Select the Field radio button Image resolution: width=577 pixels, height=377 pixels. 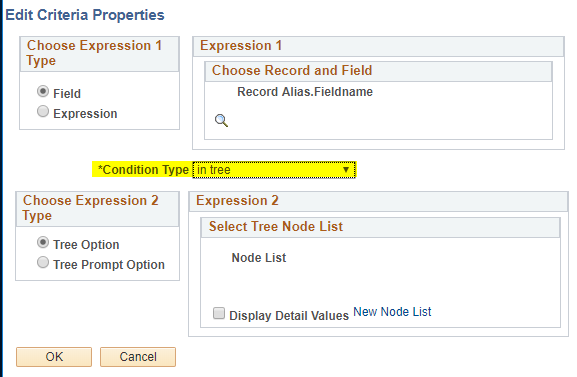43,91
